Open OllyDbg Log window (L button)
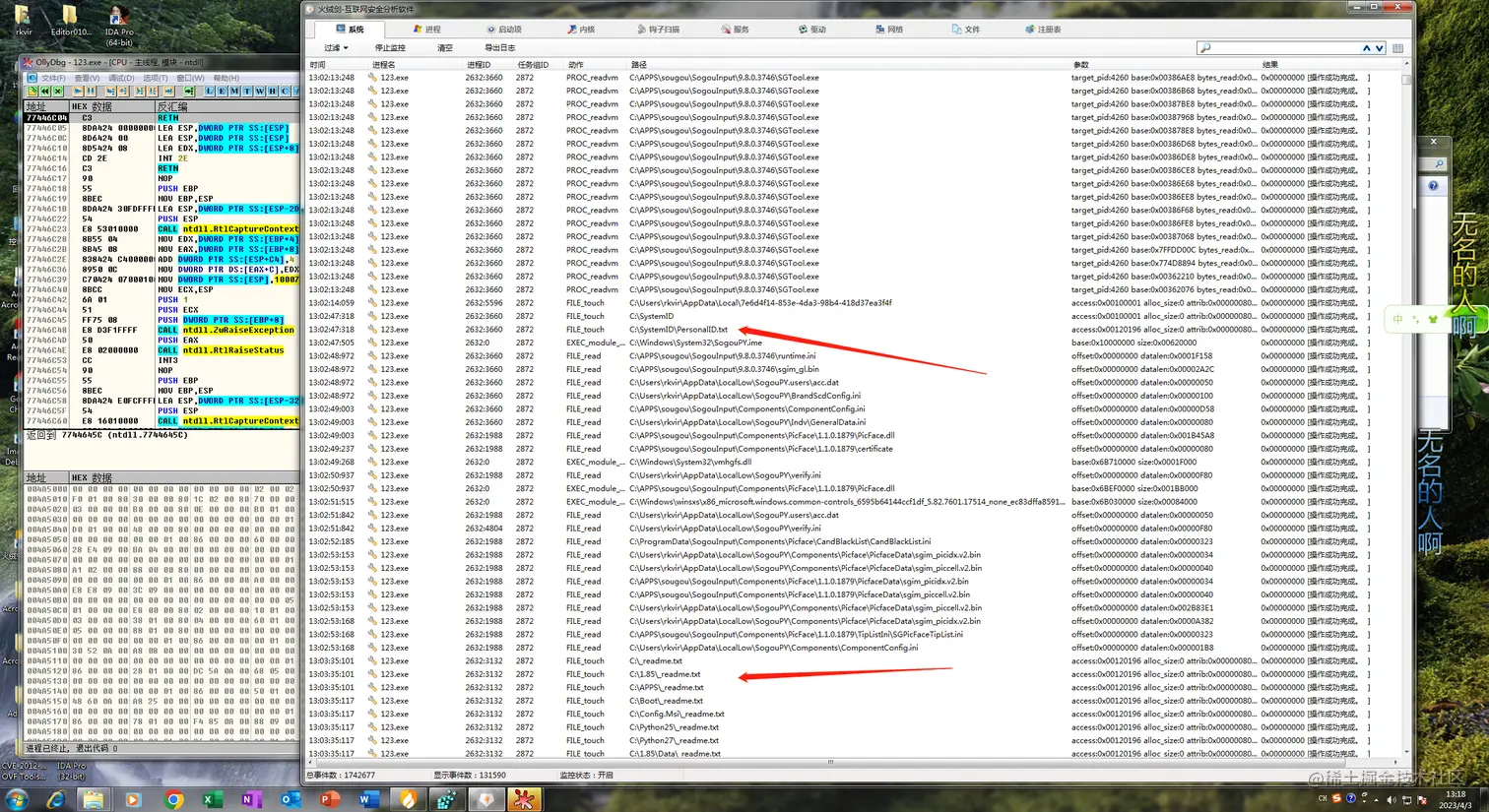 tap(210, 91)
